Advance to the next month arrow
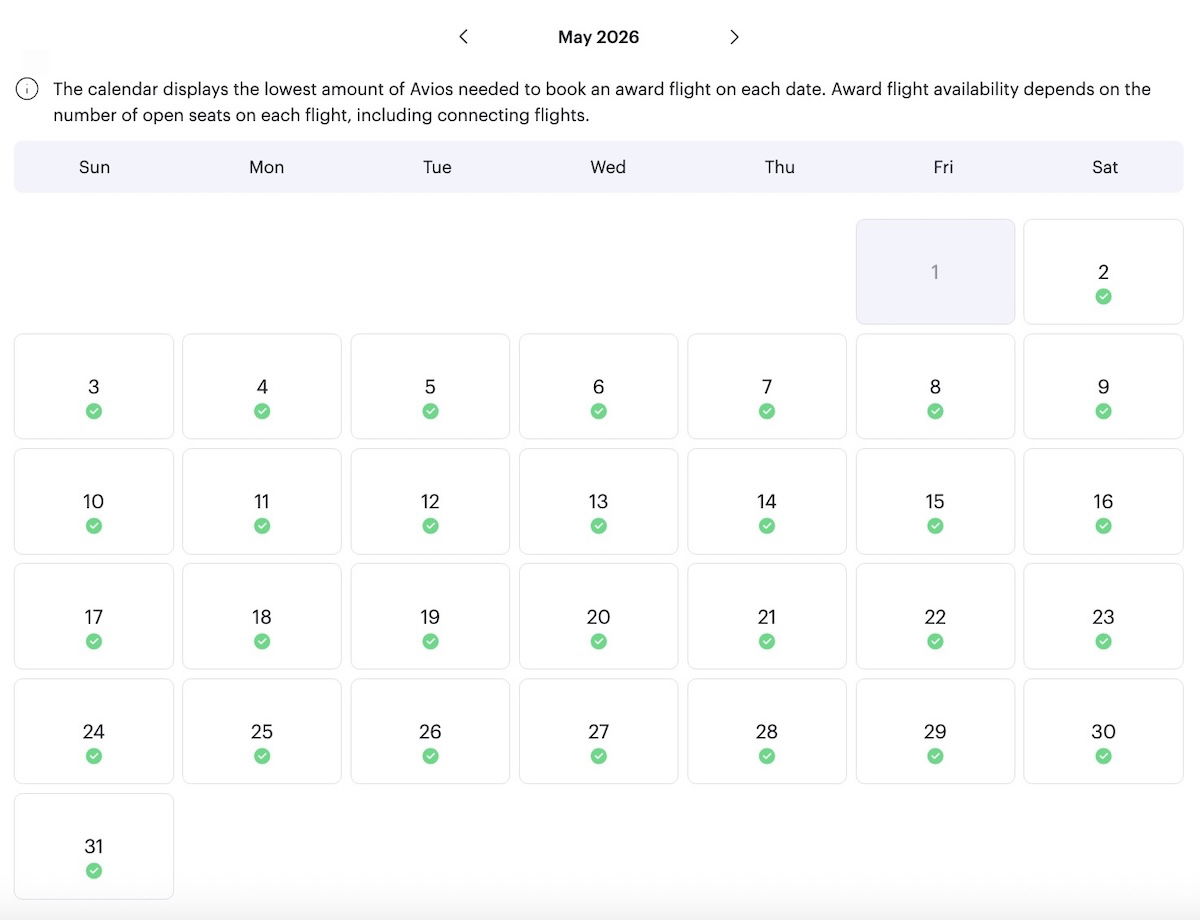The height and width of the screenshot is (920, 1200). (734, 37)
